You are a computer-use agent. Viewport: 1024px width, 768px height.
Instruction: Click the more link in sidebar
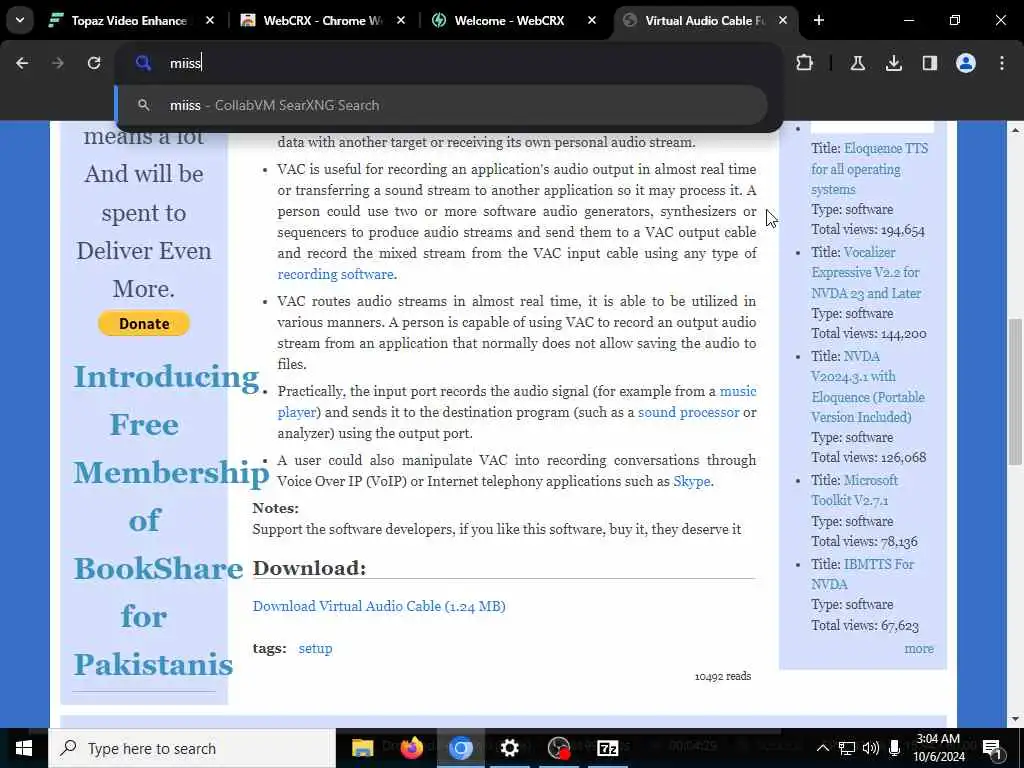pyautogui.click(x=919, y=648)
